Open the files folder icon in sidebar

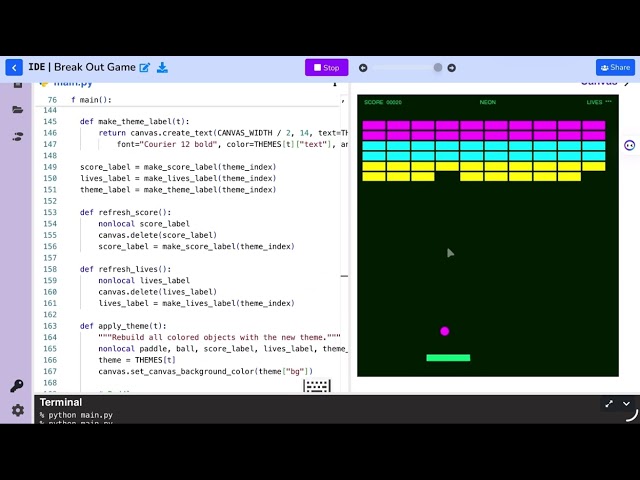pos(18,109)
